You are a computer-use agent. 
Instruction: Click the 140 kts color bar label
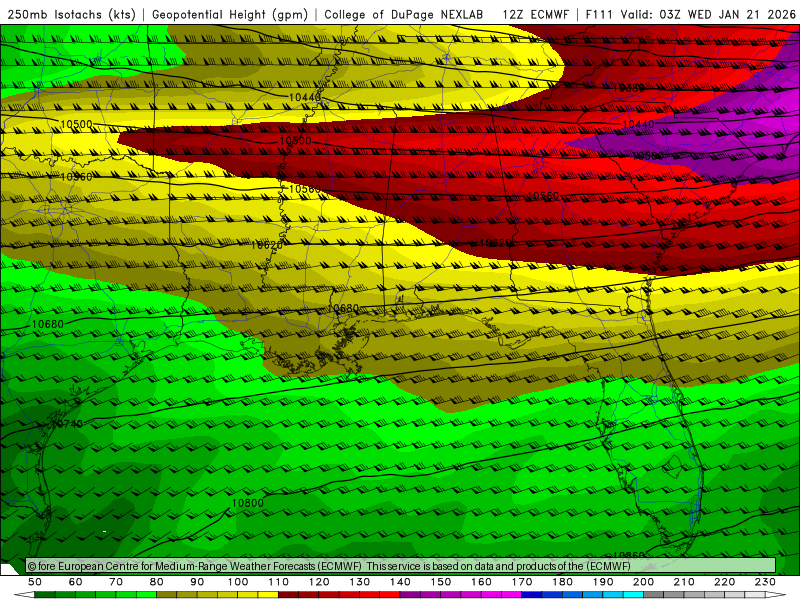tap(400, 582)
